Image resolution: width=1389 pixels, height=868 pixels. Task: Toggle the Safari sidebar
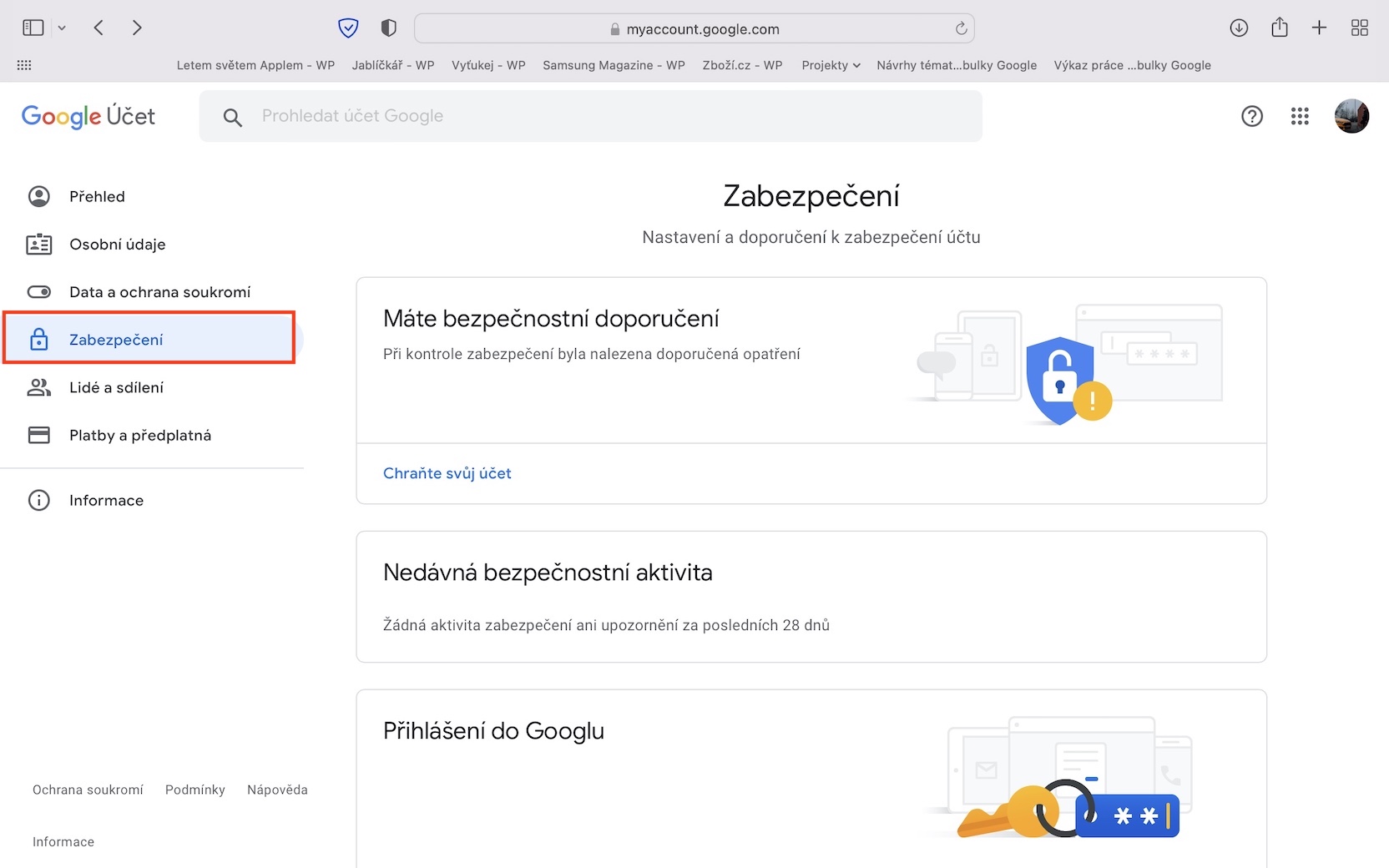pos(33,28)
